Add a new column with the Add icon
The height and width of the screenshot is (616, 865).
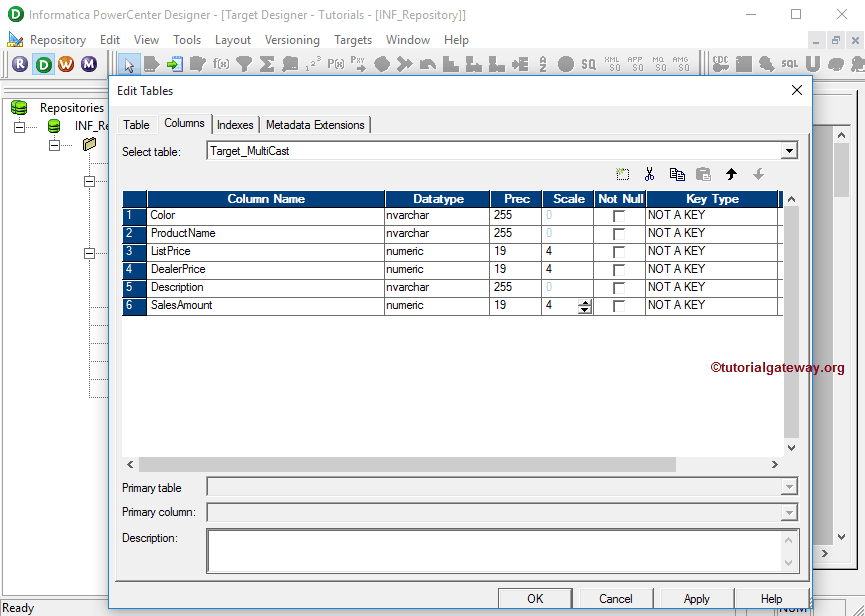pos(622,173)
